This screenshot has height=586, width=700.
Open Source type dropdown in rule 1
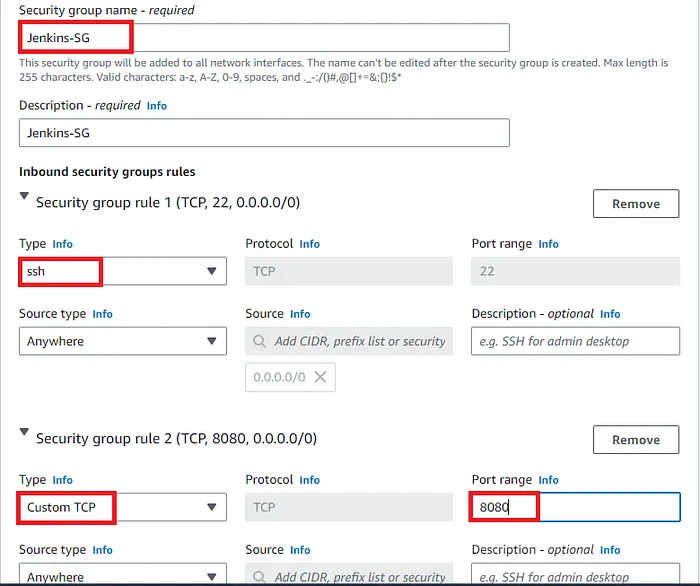tap(123, 341)
